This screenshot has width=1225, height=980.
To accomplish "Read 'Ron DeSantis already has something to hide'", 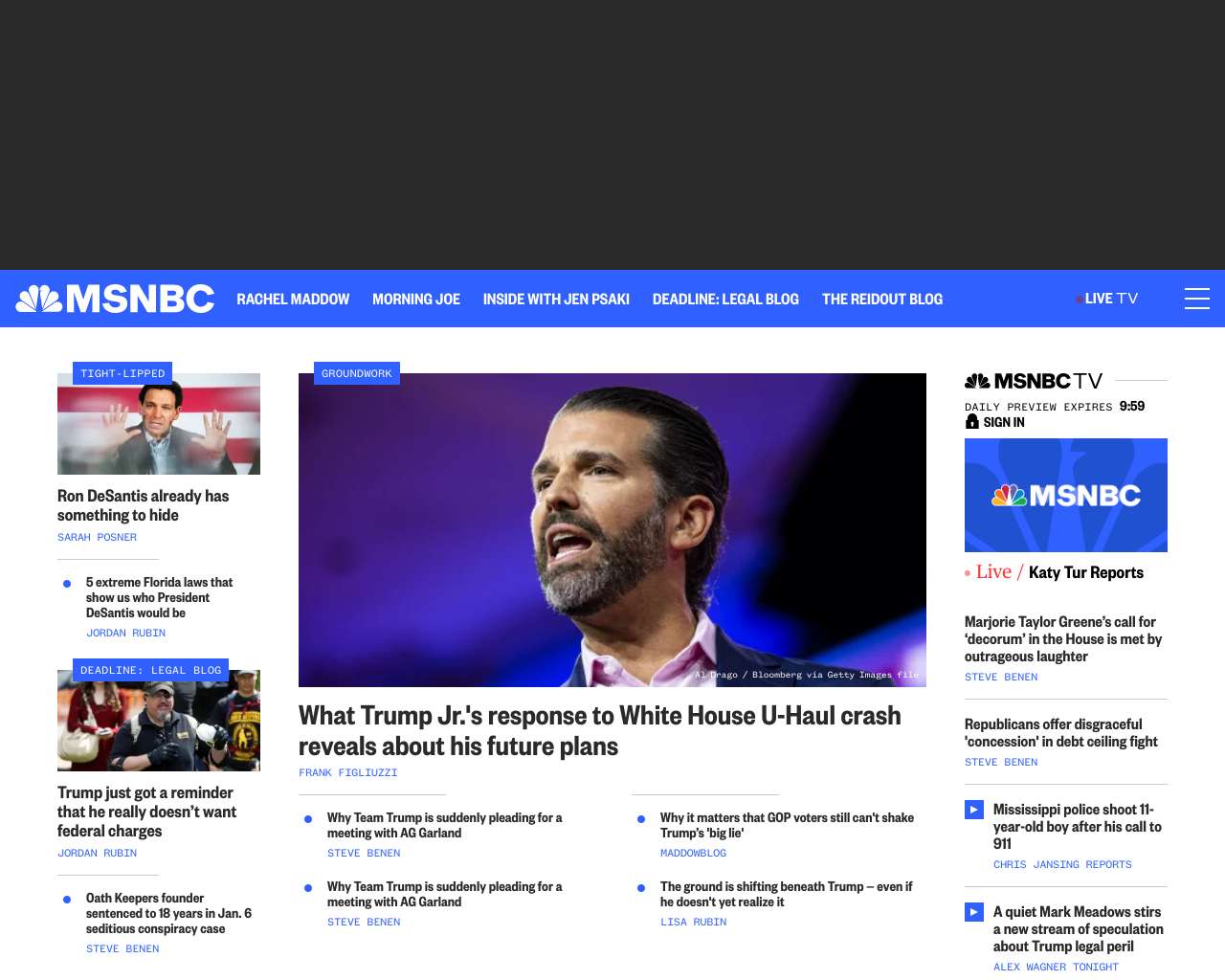I will [144, 505].
